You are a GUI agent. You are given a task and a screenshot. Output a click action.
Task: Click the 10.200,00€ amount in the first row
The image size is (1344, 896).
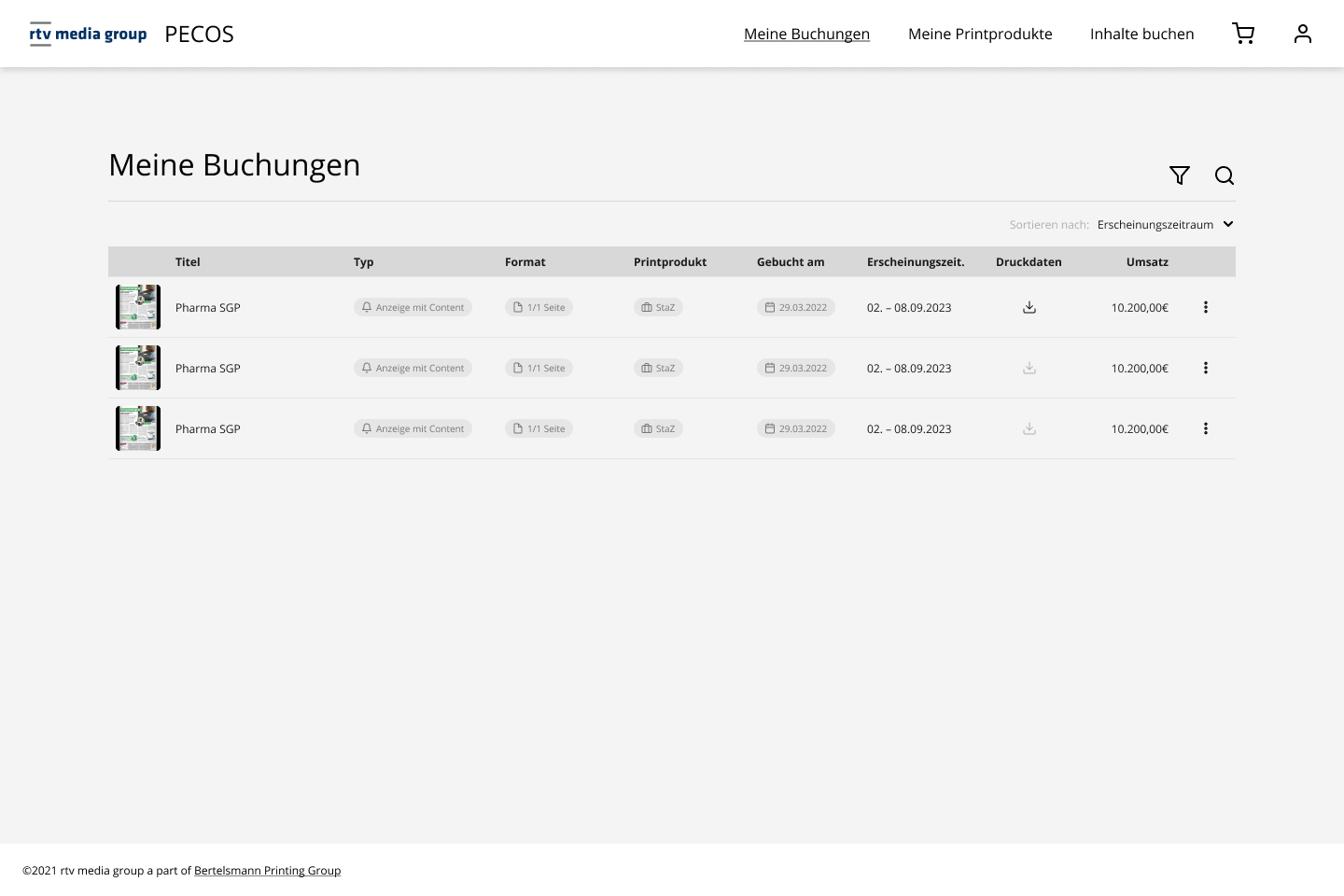click(1140, 308)
